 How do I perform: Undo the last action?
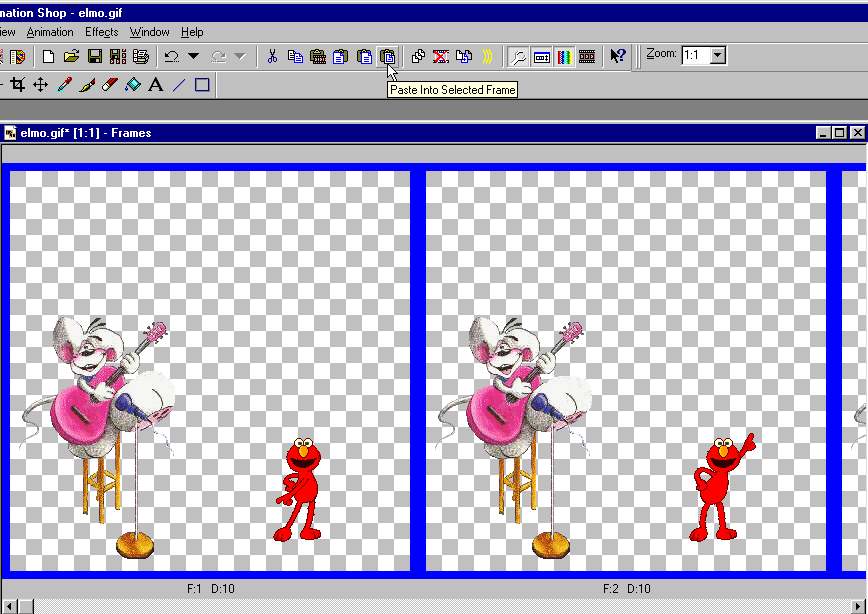[x=172, y=56]
